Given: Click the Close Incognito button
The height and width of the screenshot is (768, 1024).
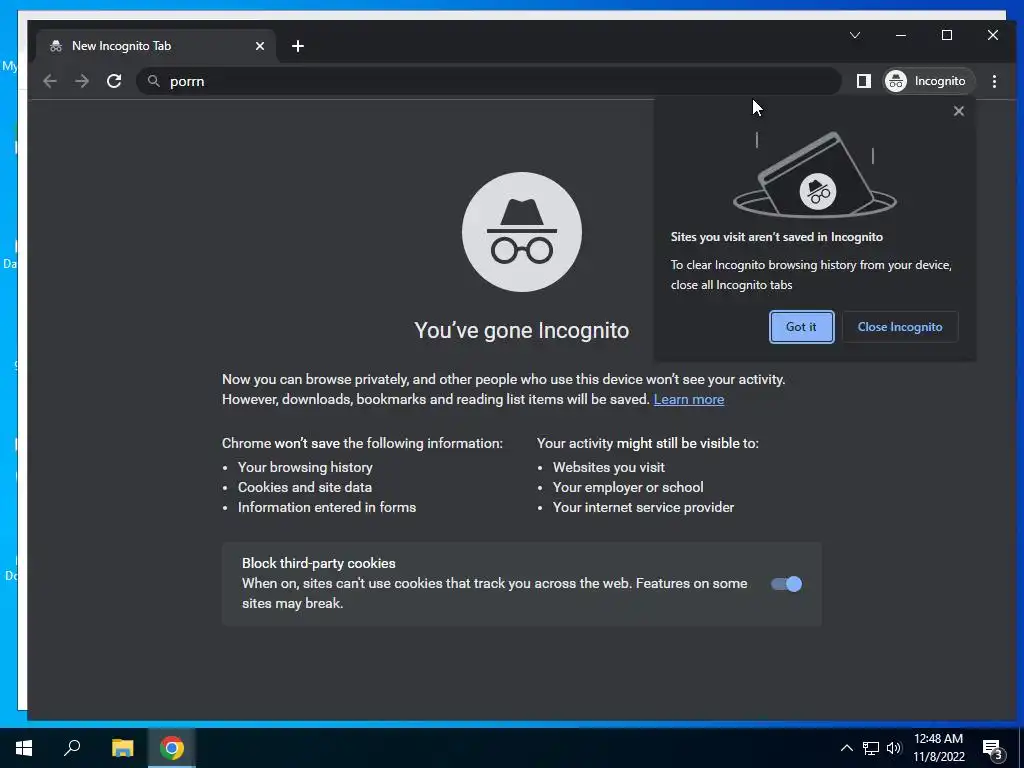Looking at the screenshot, I should [x=900, y=327].
